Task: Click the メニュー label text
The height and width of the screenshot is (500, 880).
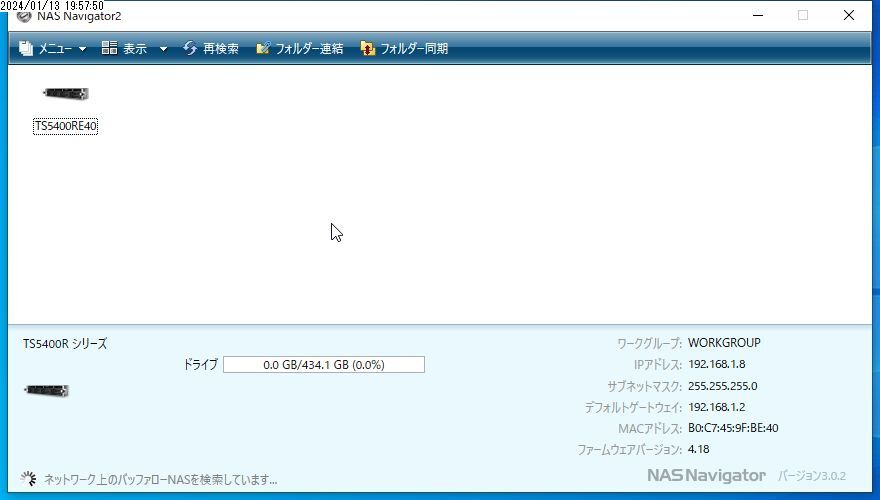Action: (x=55, y=49)
